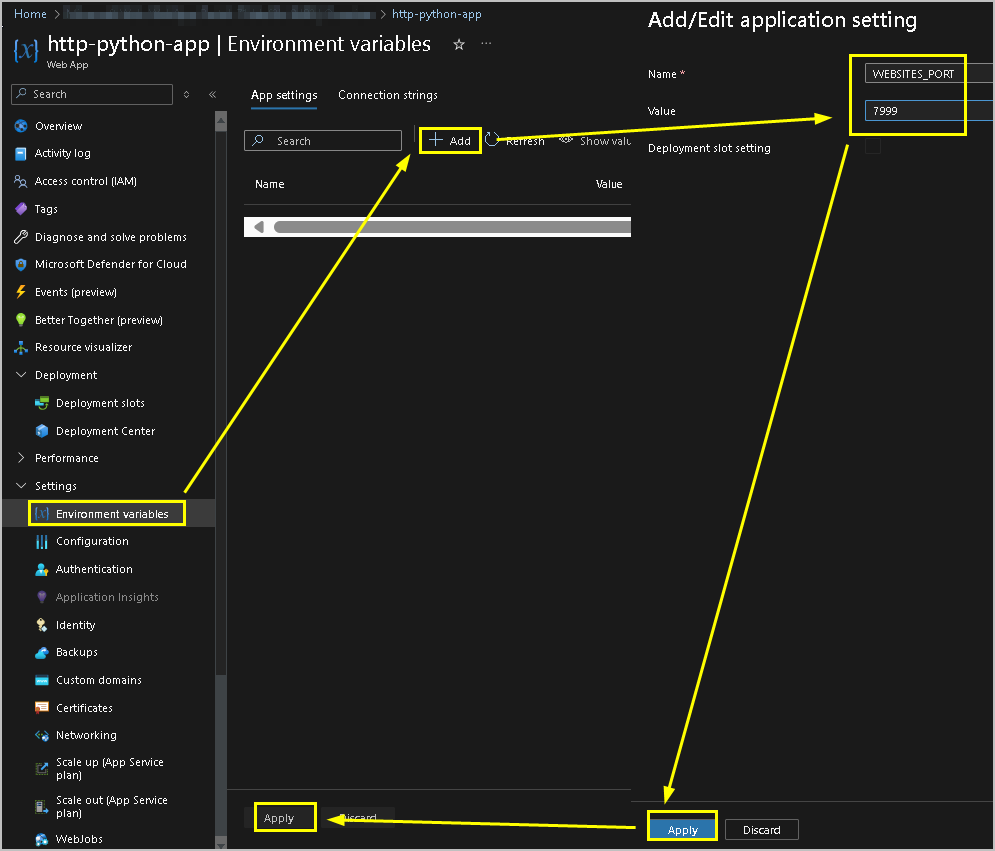Click the Certificates icon

pos(42,708)
